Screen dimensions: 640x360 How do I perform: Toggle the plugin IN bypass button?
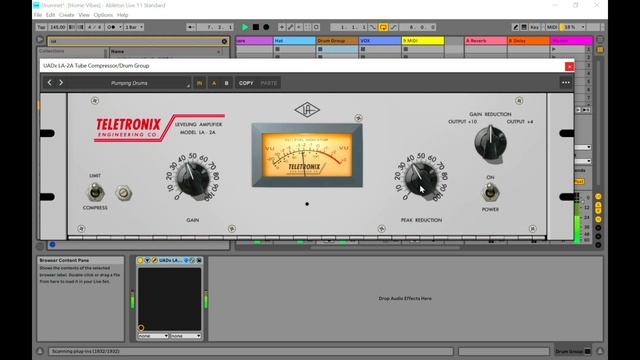tap(199, 83)
